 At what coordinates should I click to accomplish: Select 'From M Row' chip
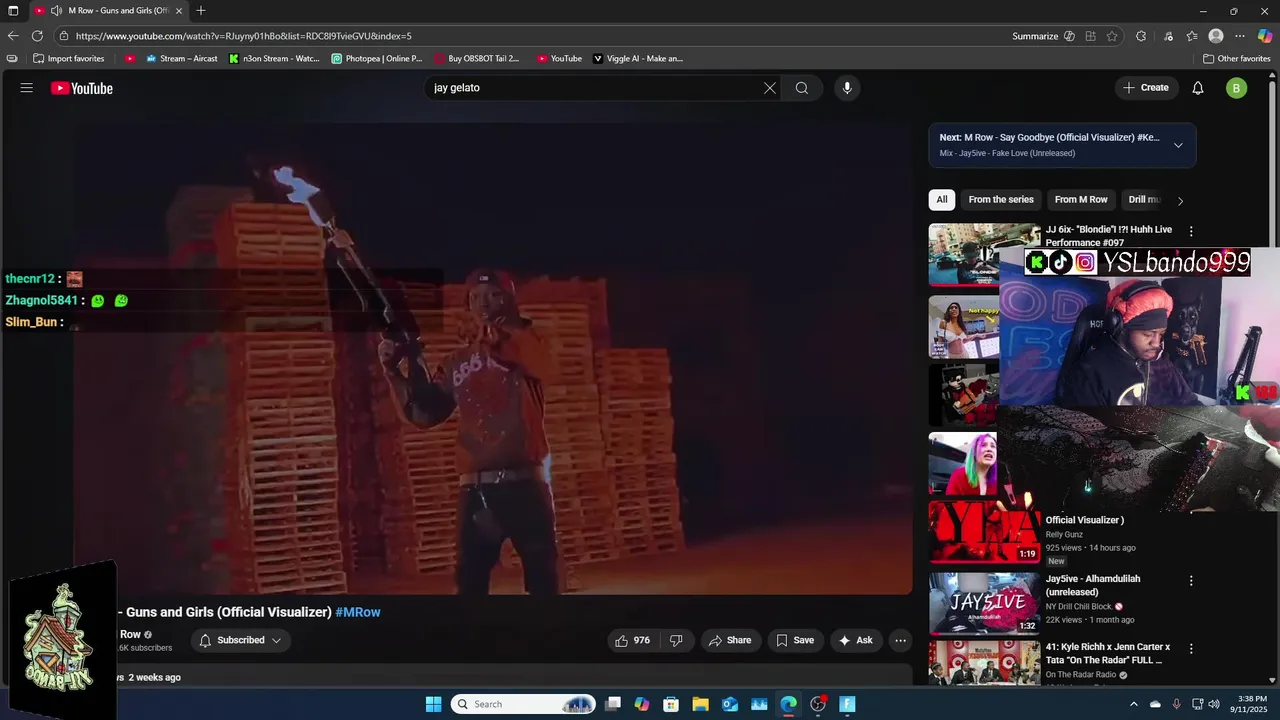coord(1081,199)
